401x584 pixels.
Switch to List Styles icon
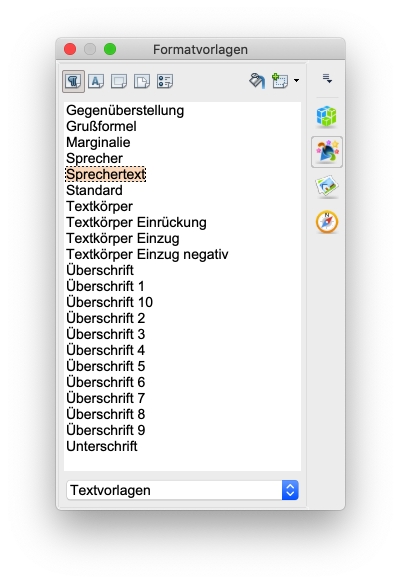coord(165,81)
